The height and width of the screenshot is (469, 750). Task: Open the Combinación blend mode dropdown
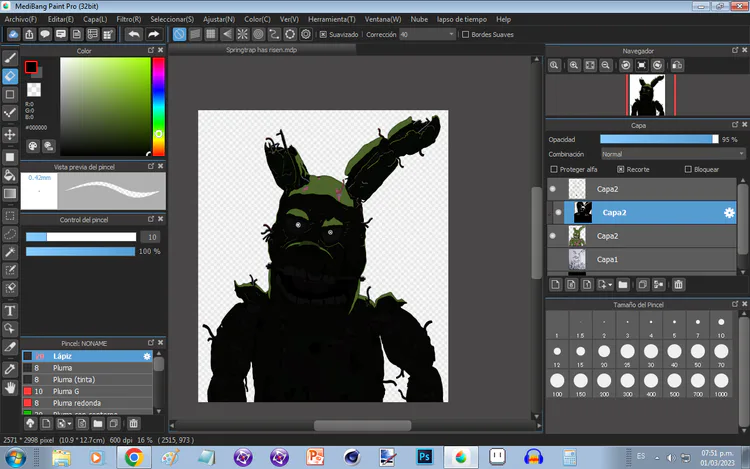point(671,154)
